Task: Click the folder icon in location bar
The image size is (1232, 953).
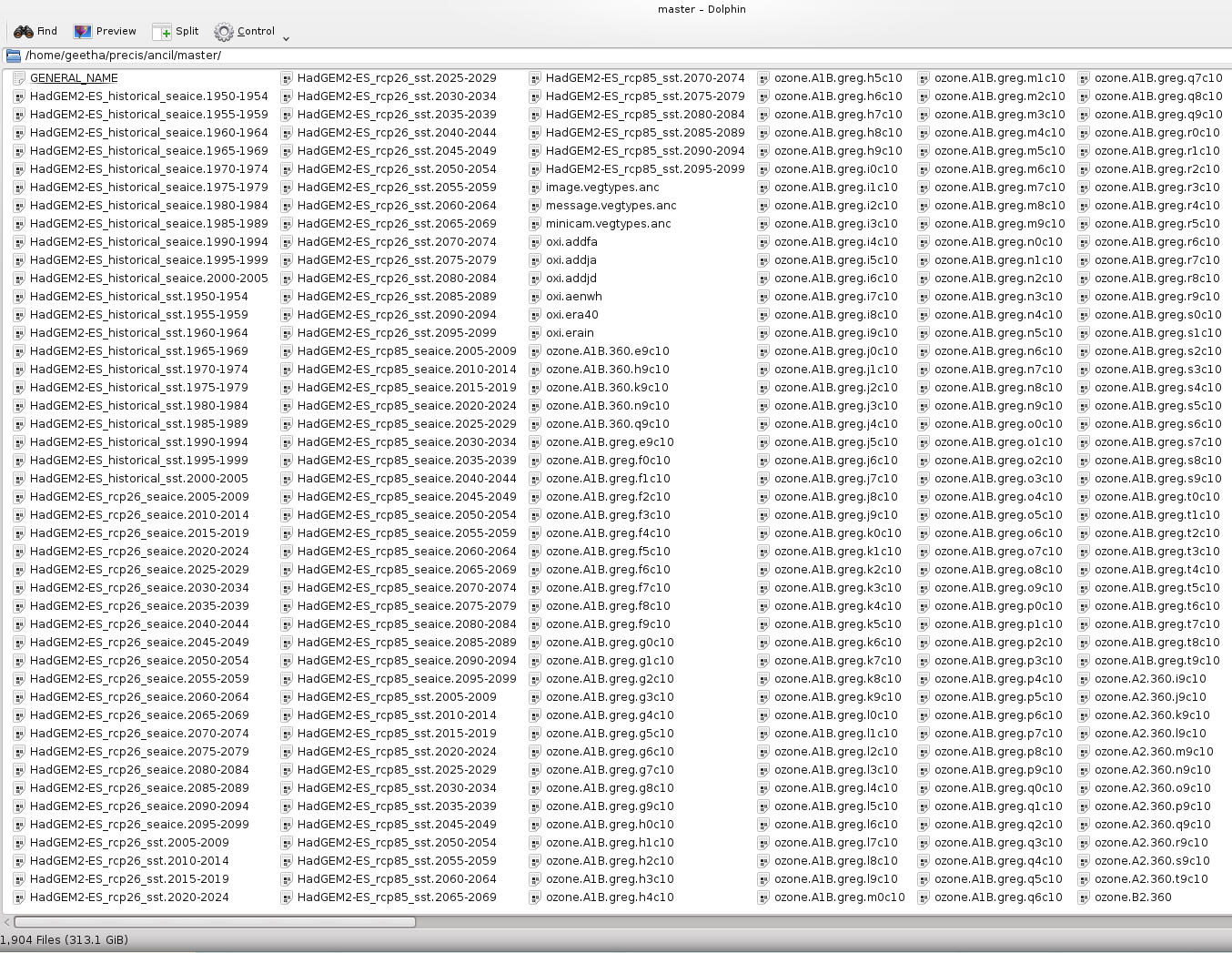Action: point(14,56)
